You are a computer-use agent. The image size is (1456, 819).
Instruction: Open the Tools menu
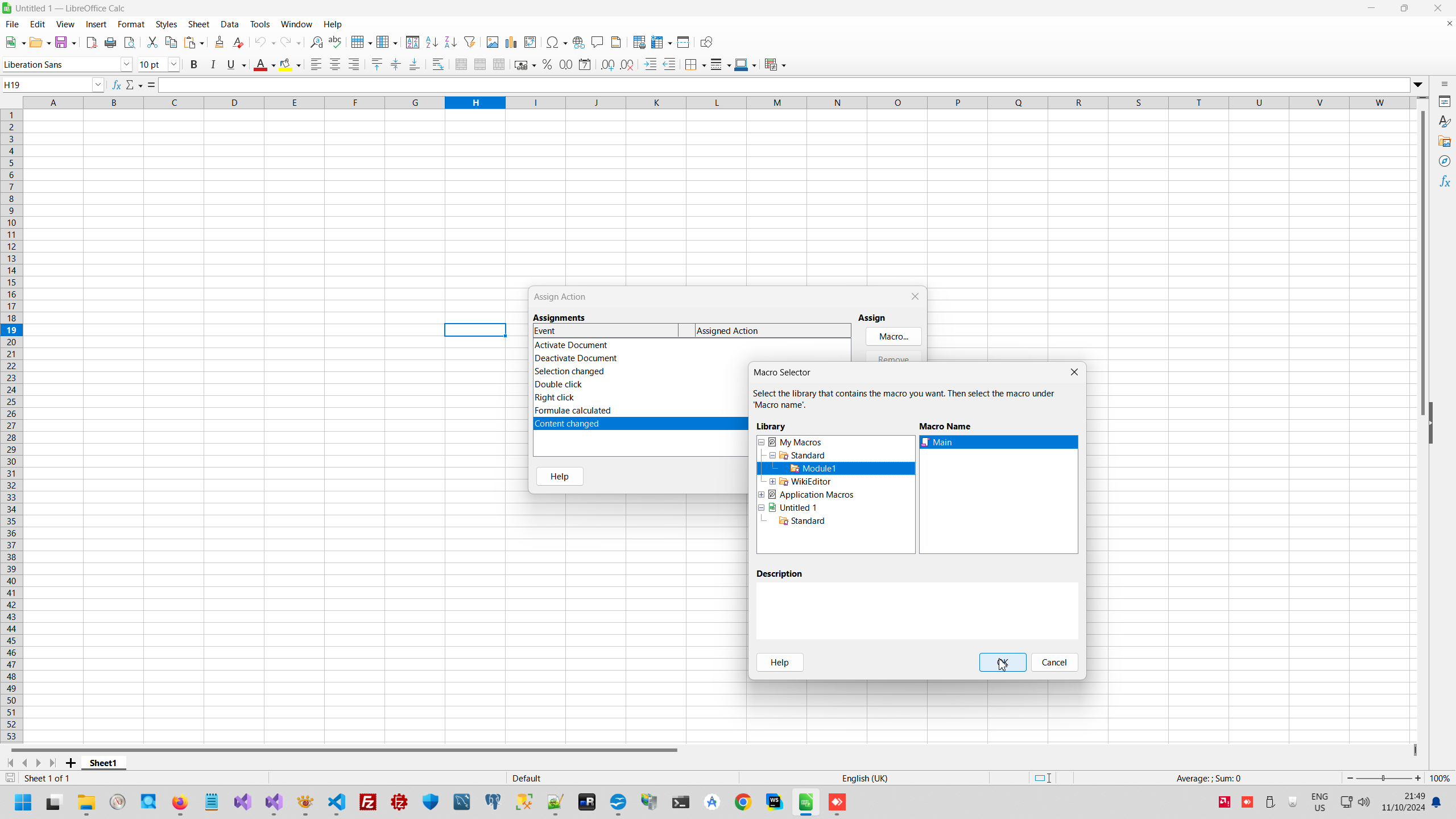pyautogui.click(x=259, y=24)
